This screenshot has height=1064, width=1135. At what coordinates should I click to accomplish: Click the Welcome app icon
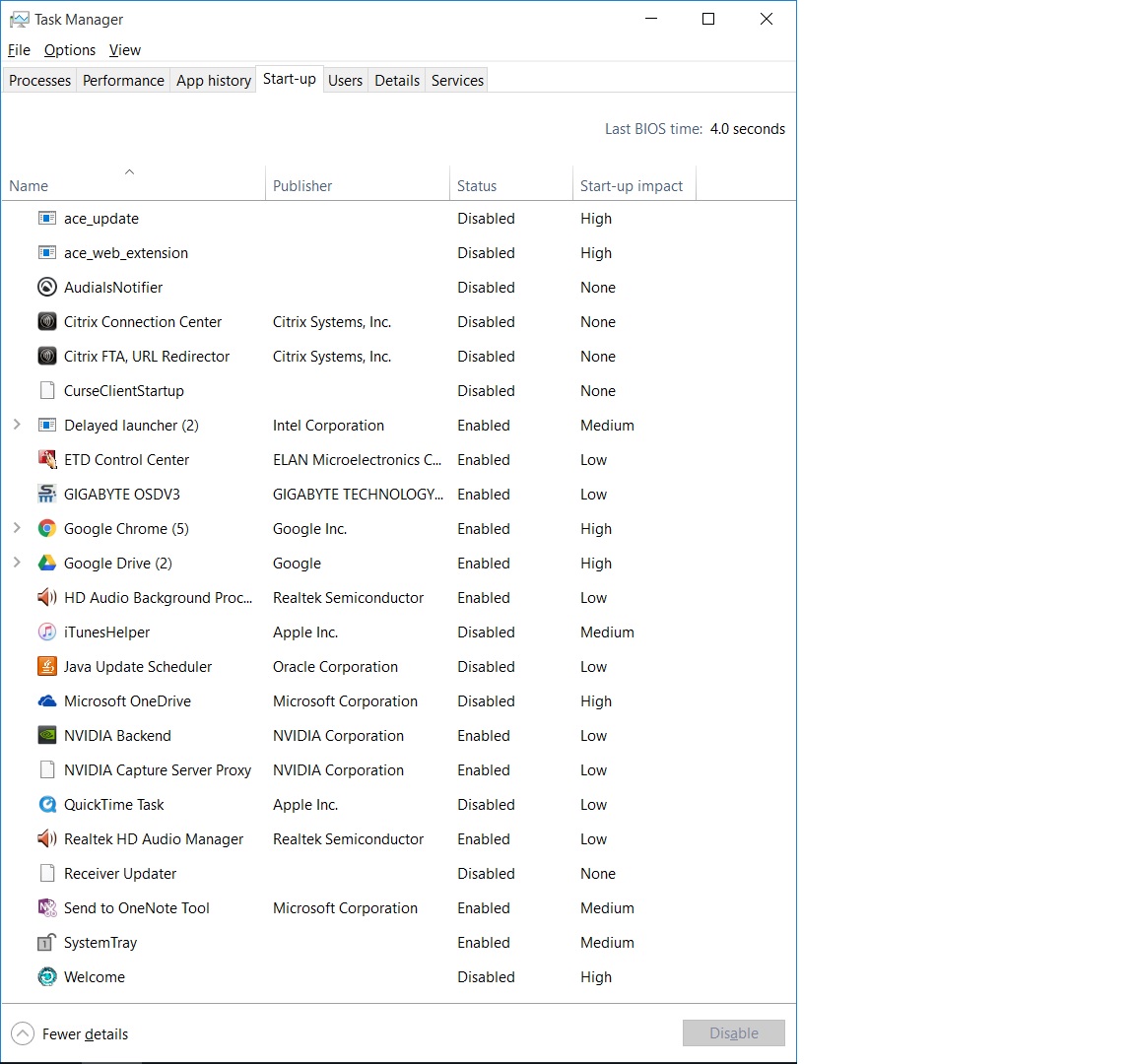47,977
